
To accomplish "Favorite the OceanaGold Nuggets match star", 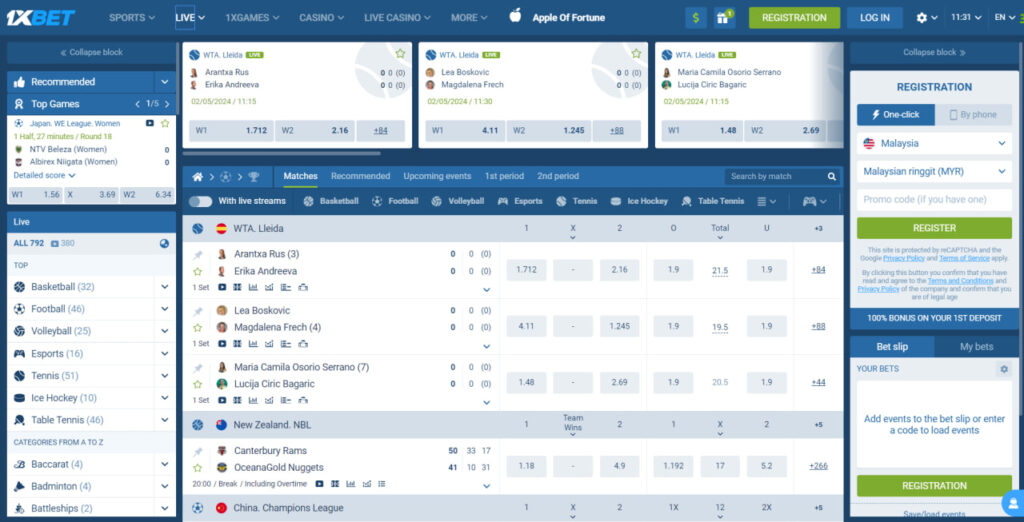I will click(x=198, y=468).
